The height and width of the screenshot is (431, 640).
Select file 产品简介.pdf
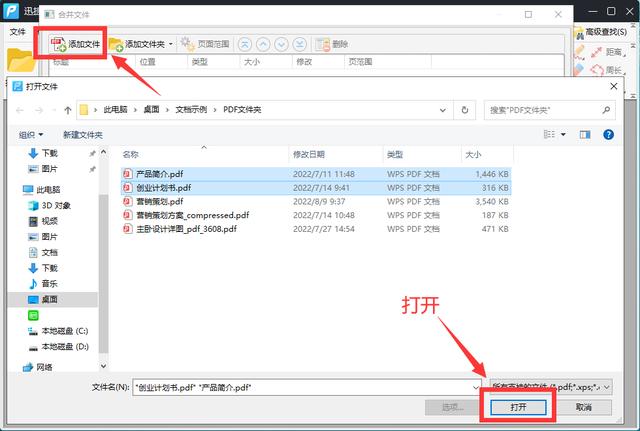pyautogui.click(x=316, y=174)
